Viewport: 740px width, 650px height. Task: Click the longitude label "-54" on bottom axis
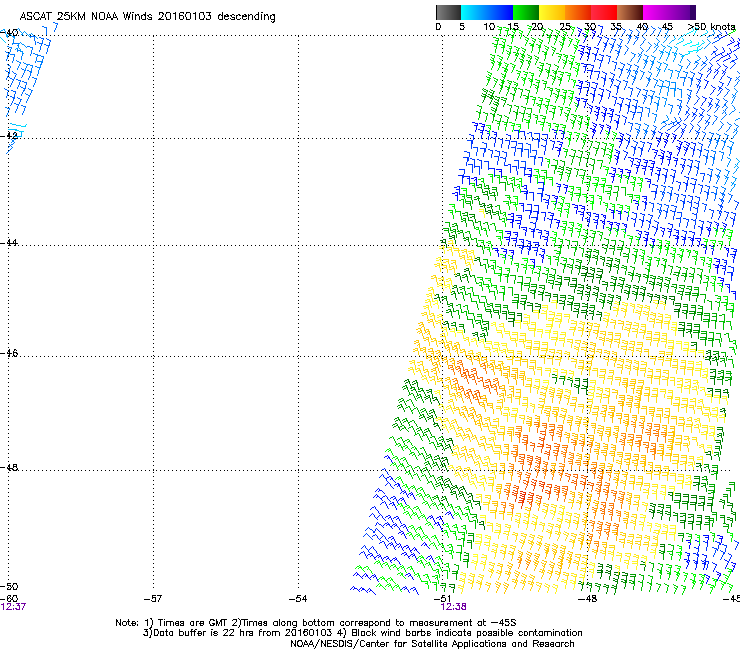pyautogui.click(x=298, y=599)
